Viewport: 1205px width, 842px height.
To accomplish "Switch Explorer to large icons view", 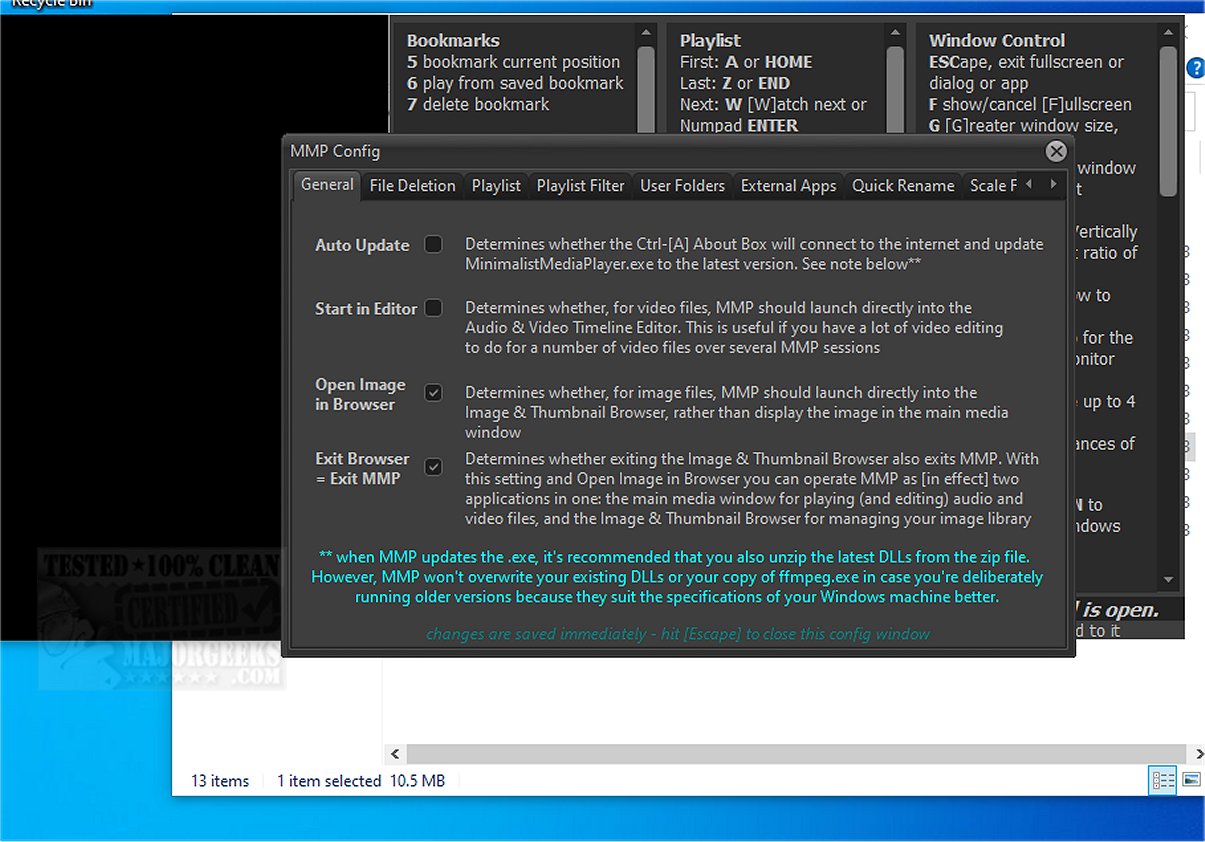I will coord(1191,780).
